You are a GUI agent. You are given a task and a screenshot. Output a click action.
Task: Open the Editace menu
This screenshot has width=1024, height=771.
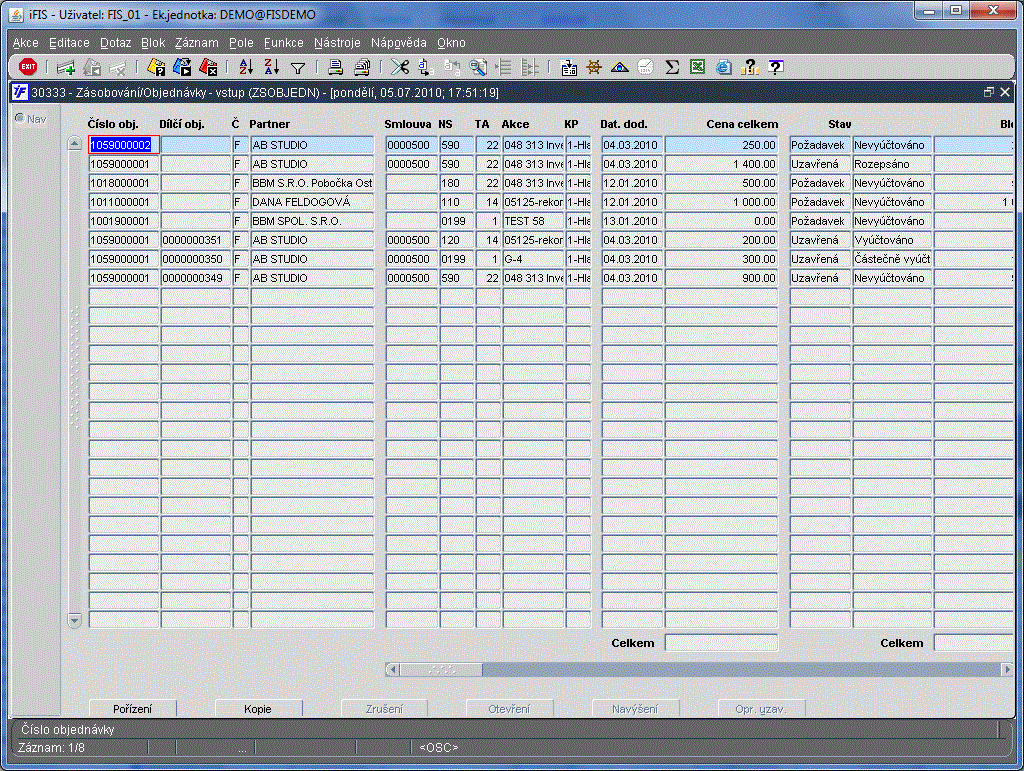click(x=69, y=43)
